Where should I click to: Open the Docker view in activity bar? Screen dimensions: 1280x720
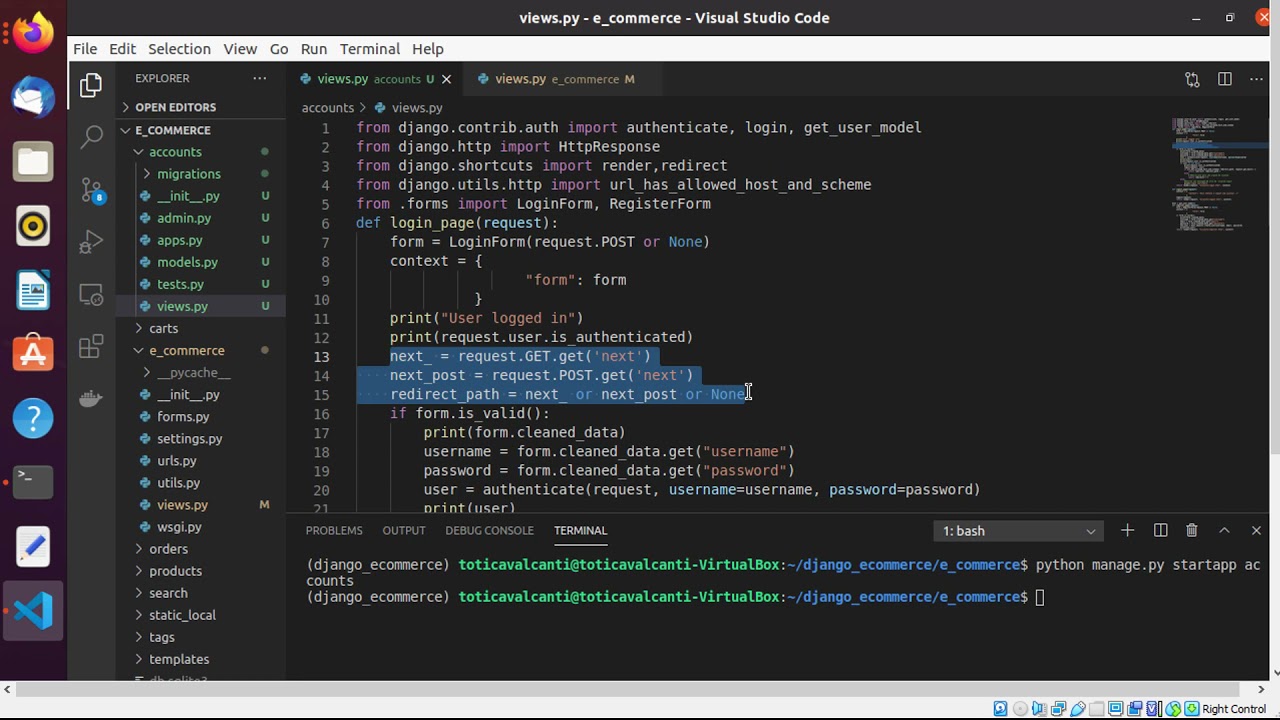(91, 399)
